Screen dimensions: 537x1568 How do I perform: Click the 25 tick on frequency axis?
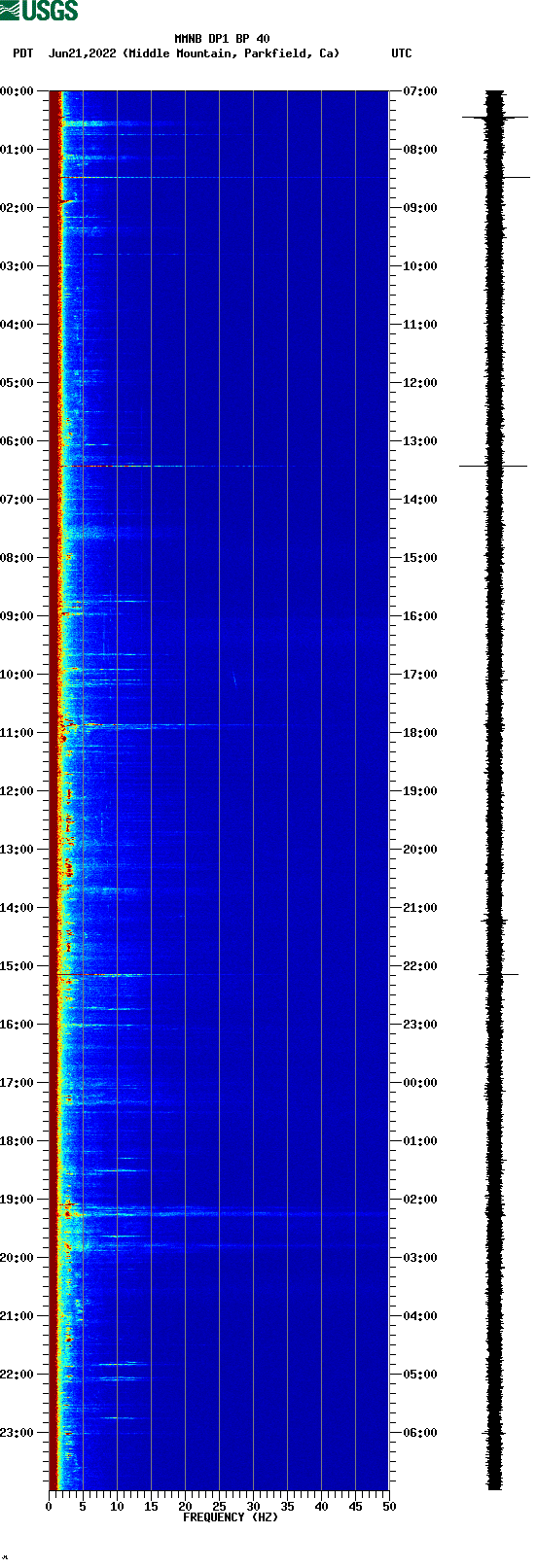click(219, 1507)
